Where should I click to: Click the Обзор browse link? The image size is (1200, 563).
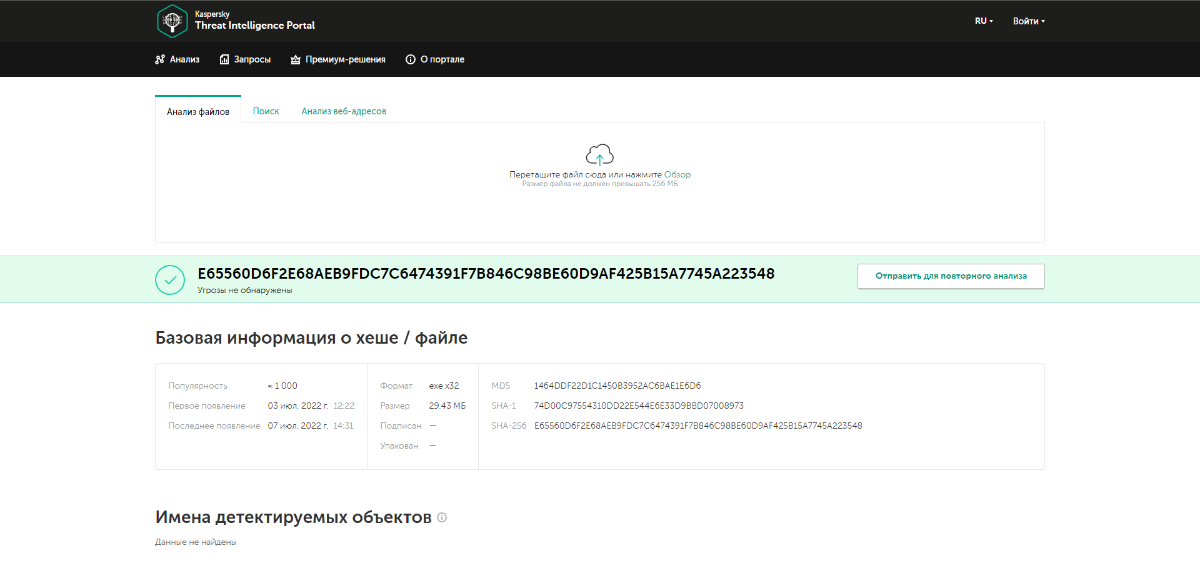677,175
